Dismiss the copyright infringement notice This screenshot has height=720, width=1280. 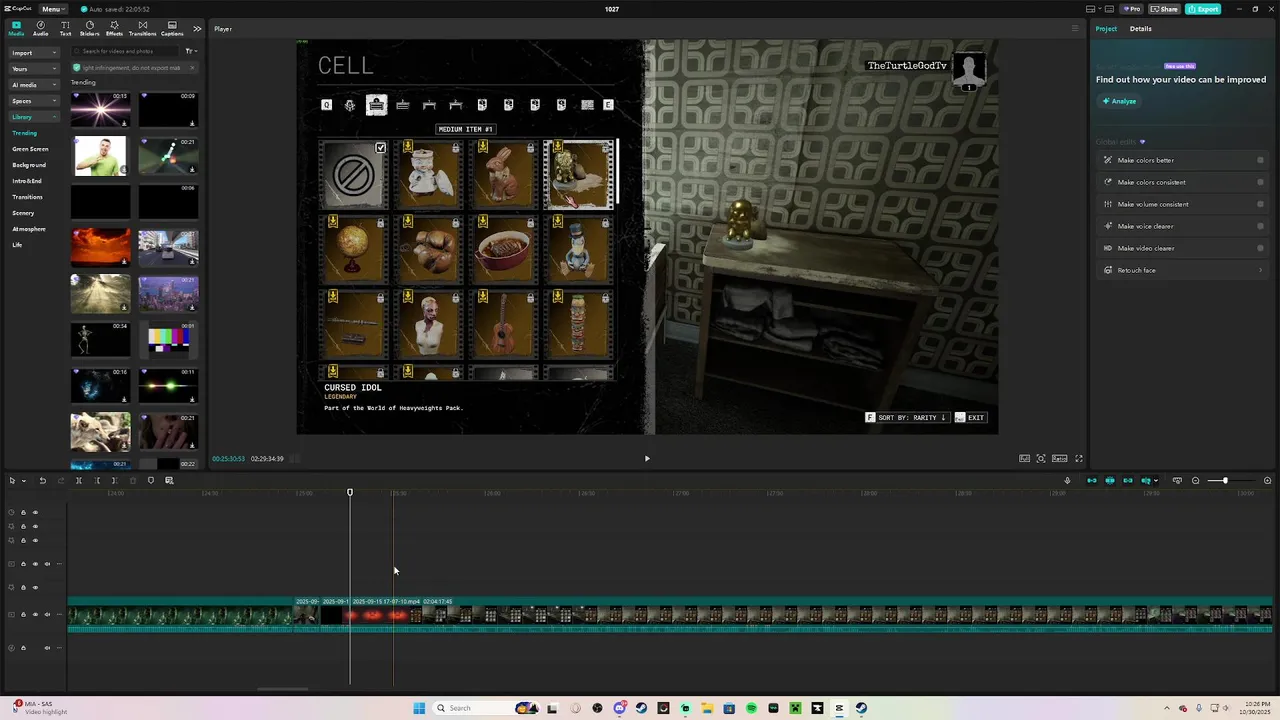190,68
